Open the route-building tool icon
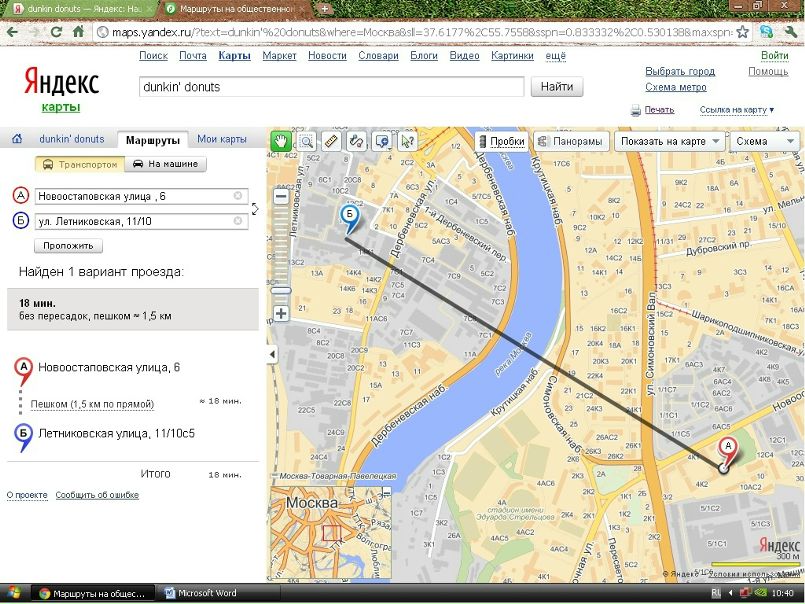The height and width of the screenshot is (604, 805). pos(357,141)
